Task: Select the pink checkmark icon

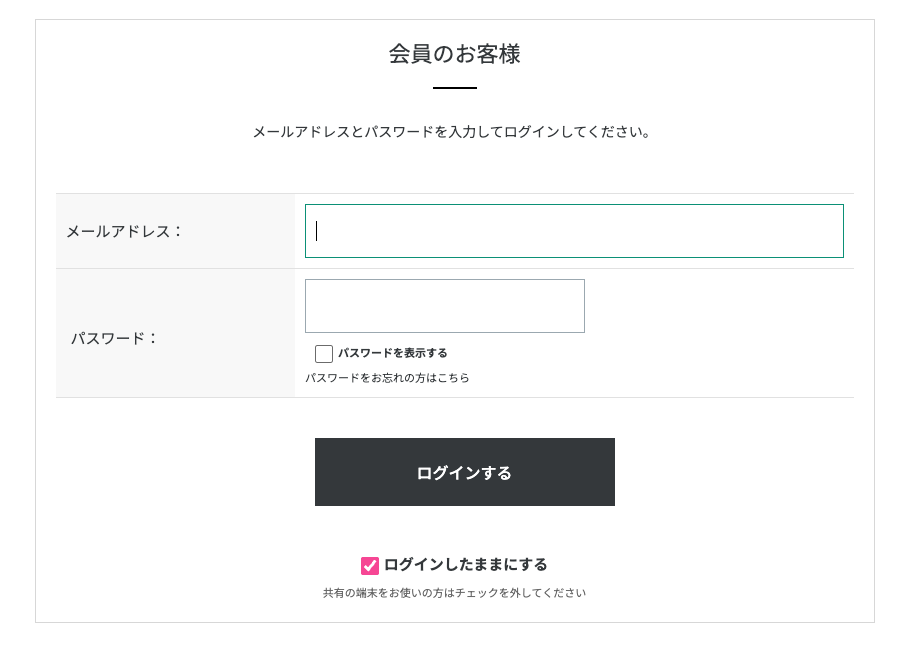Action: tap(370, 566)
